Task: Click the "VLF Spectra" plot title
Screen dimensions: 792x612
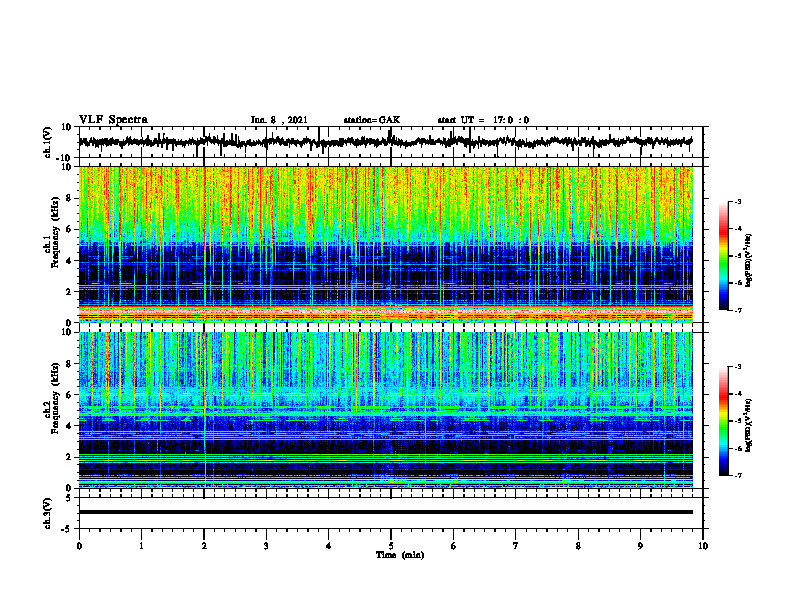Action: tap(113, 120)
